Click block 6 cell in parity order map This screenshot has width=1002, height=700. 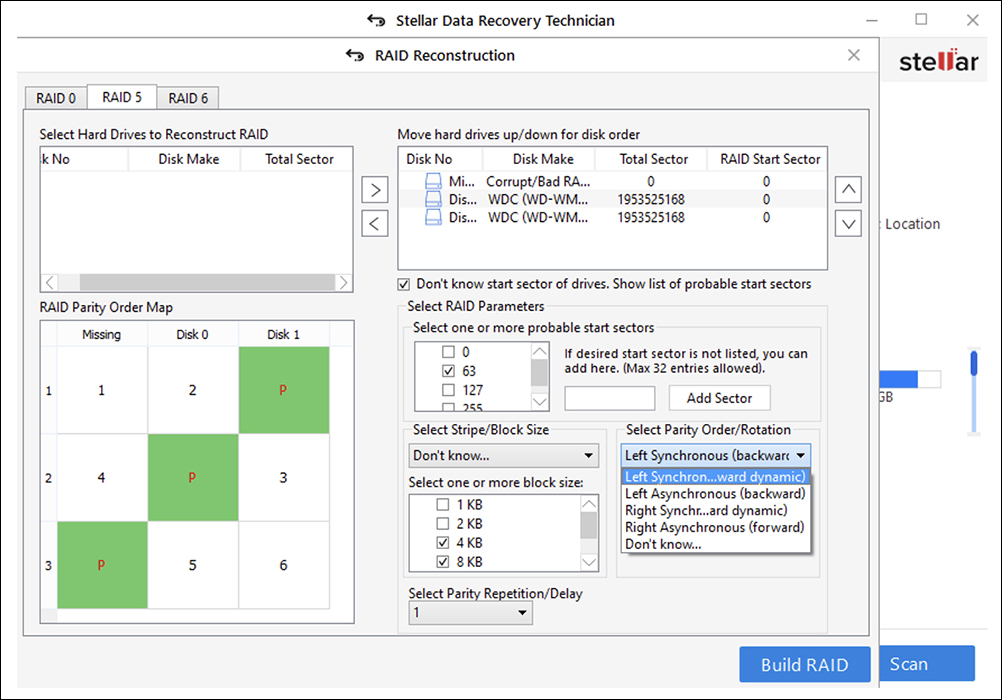(x=284, y=565)
